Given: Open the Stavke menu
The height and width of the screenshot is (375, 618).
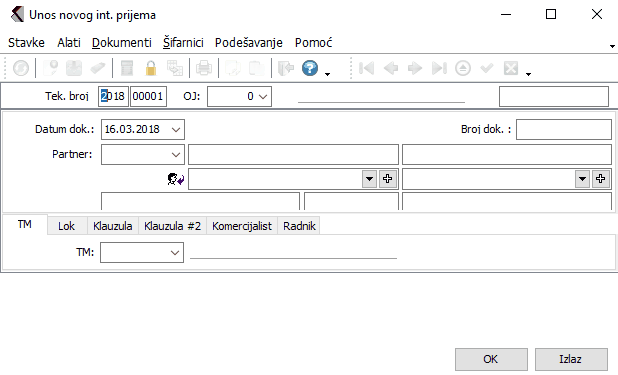Looking at the screenshot, I should [26, 43].
